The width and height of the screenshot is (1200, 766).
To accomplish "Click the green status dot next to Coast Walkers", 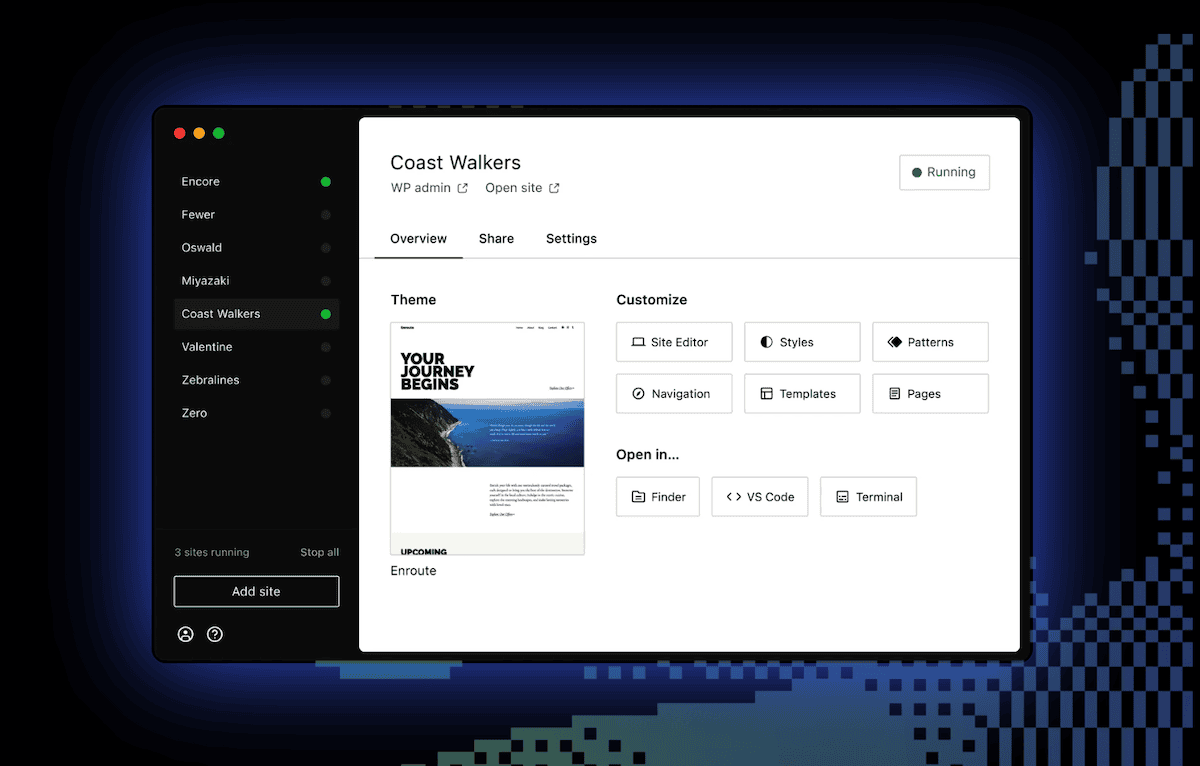I will (x=325, y=314).
